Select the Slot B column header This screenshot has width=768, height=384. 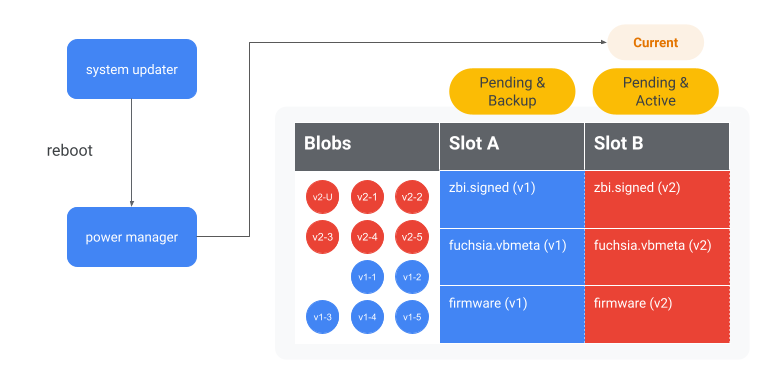(x=657, y=146)
